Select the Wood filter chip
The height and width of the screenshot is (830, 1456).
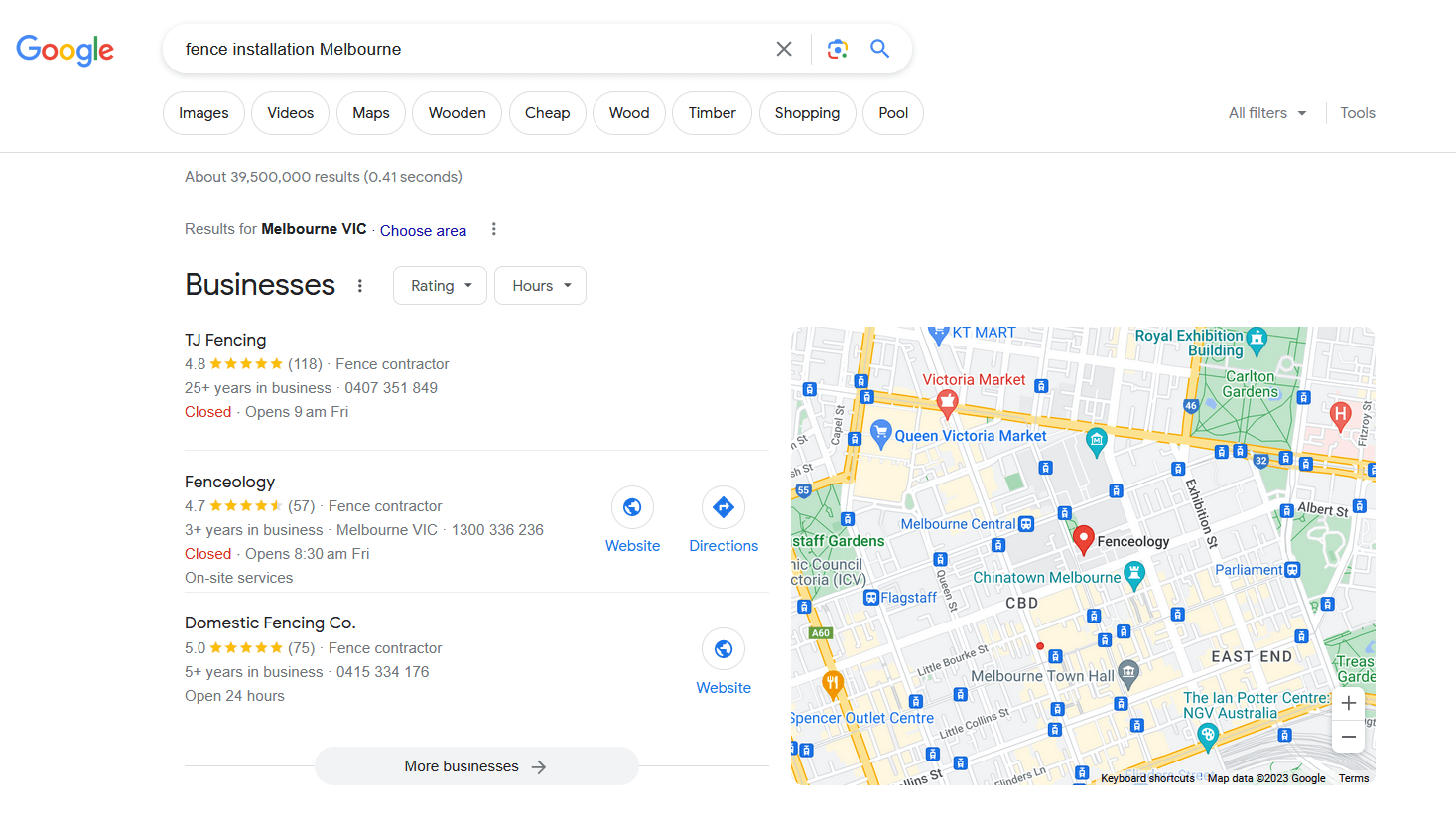click(629, 113)
